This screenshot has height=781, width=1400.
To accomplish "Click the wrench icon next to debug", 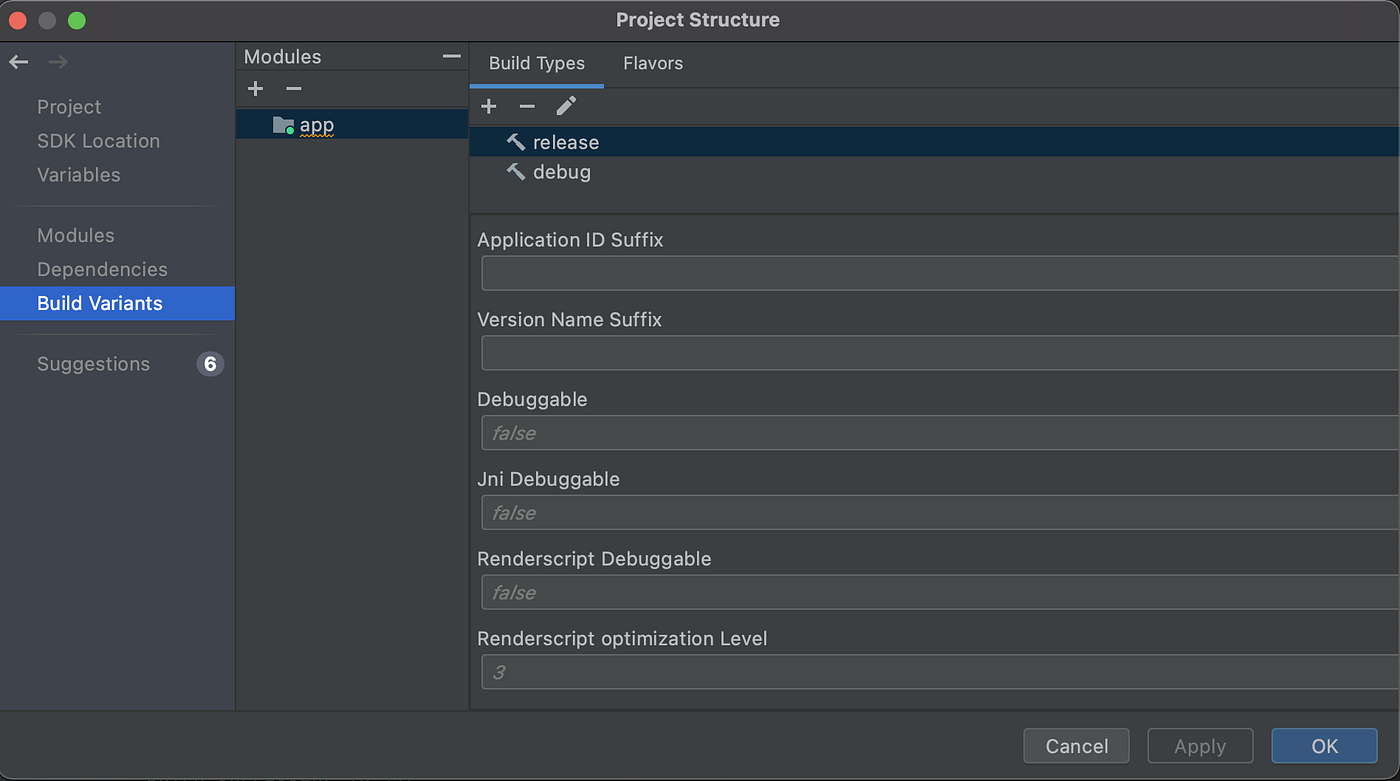I will (x=515, y=171).
